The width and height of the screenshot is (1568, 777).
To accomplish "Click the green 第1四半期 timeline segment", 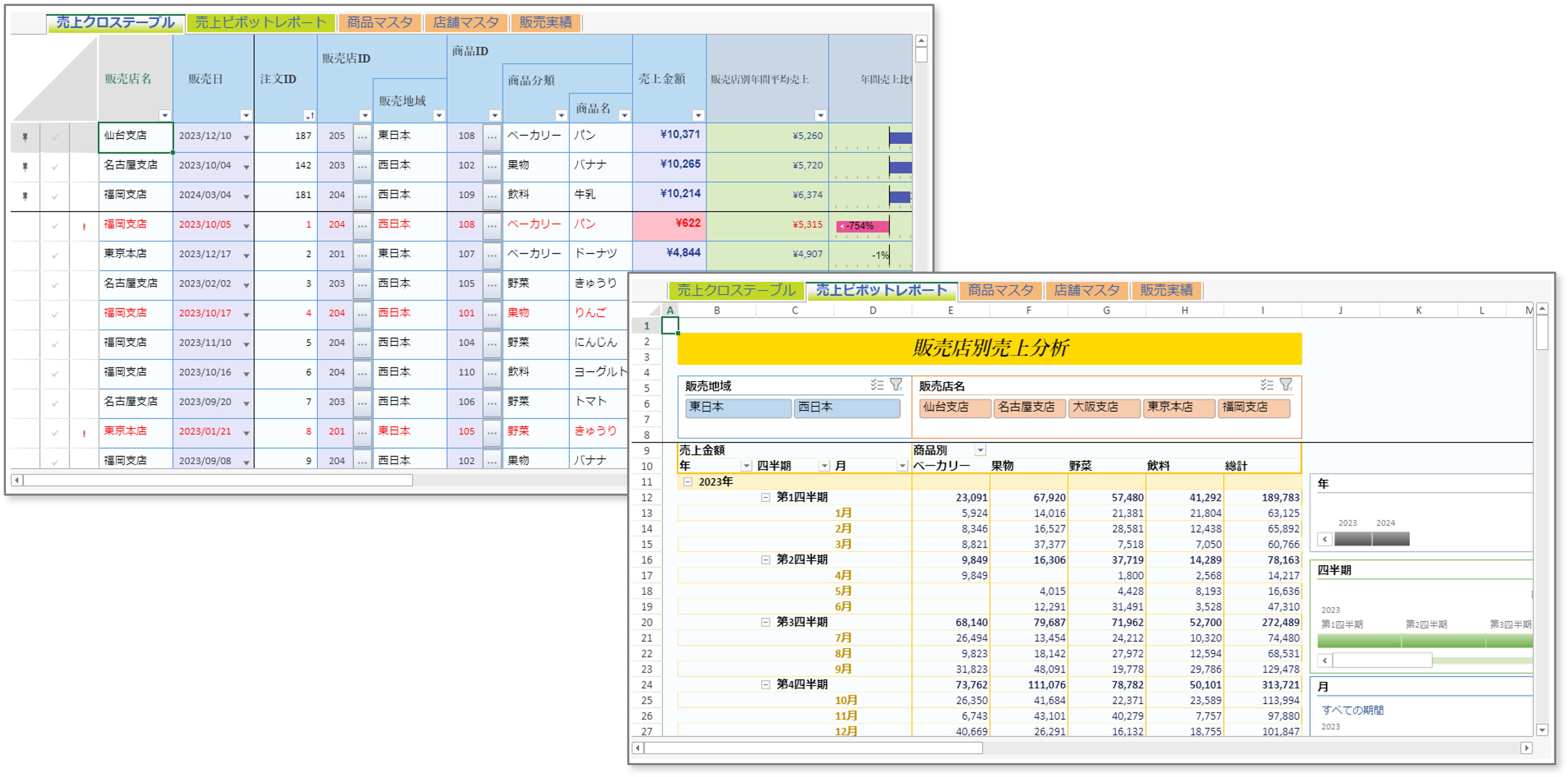I will coord(1359,641).
